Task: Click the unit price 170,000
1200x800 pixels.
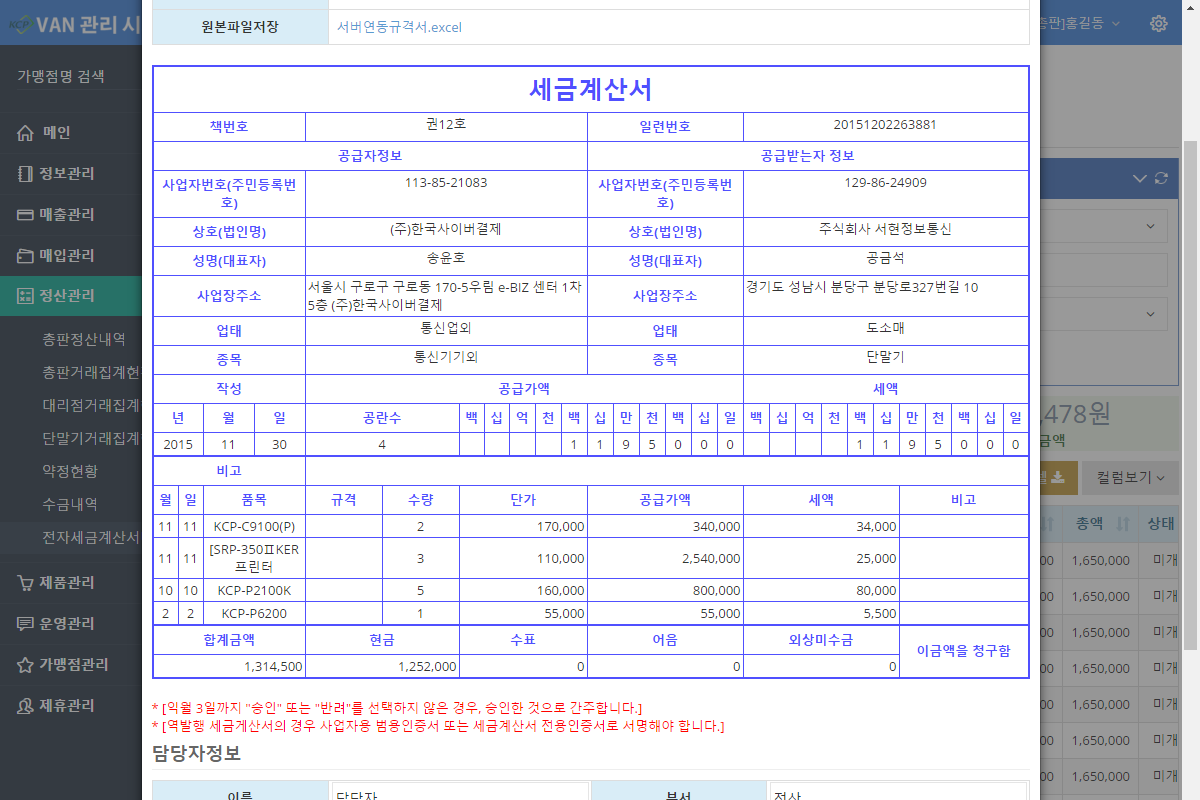Action: (560, 527)
